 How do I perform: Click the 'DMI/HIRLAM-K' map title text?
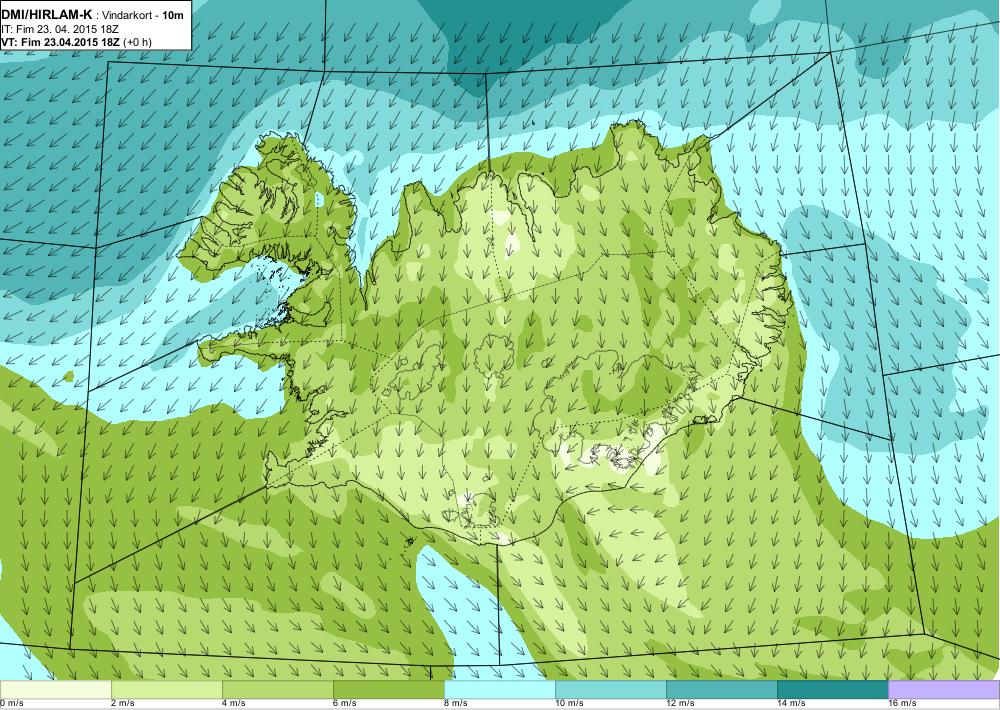point(47,15)
